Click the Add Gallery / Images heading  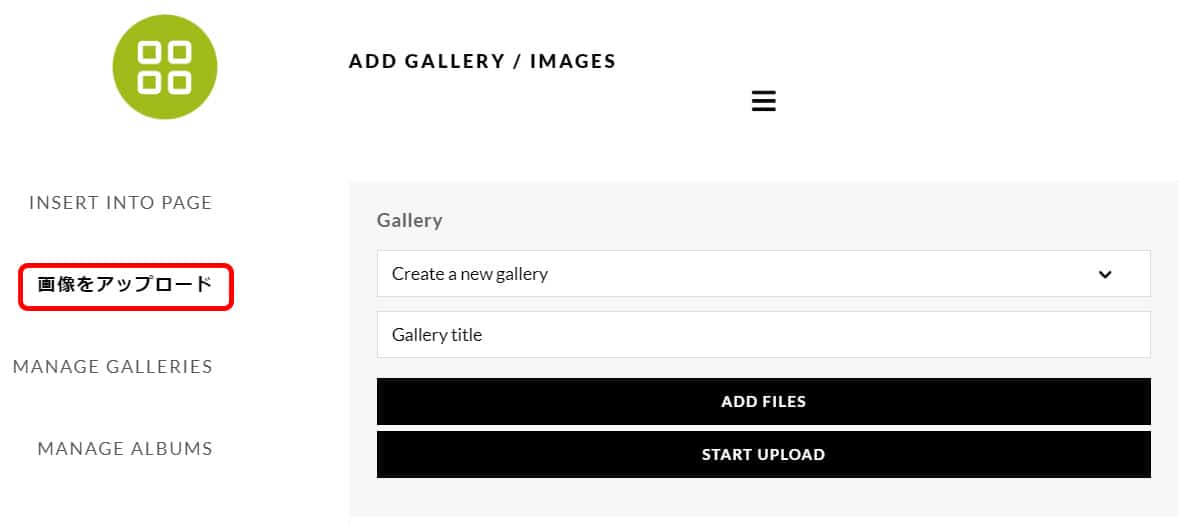pos(482,62)
